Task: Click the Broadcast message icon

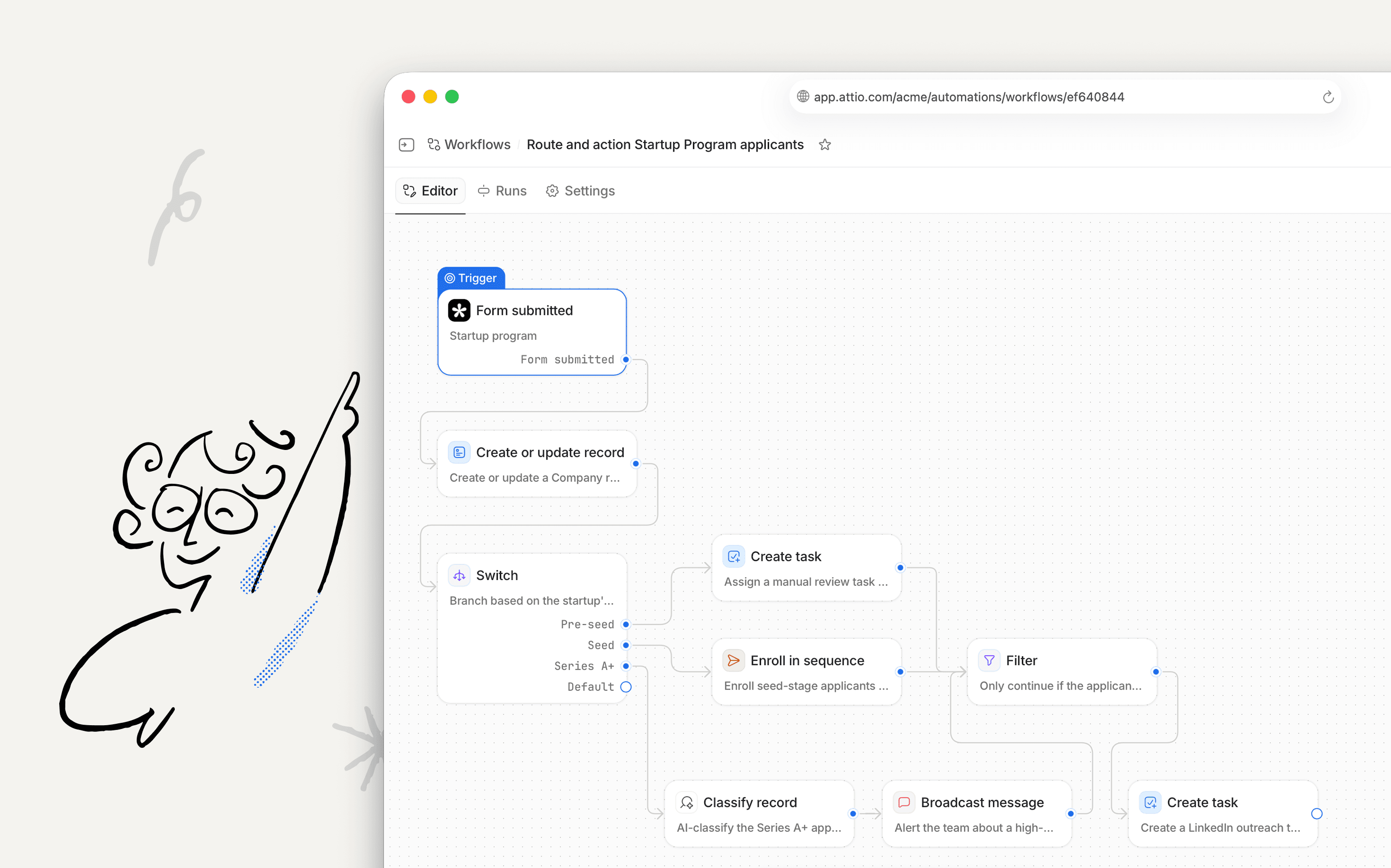Action: point(904,802)
